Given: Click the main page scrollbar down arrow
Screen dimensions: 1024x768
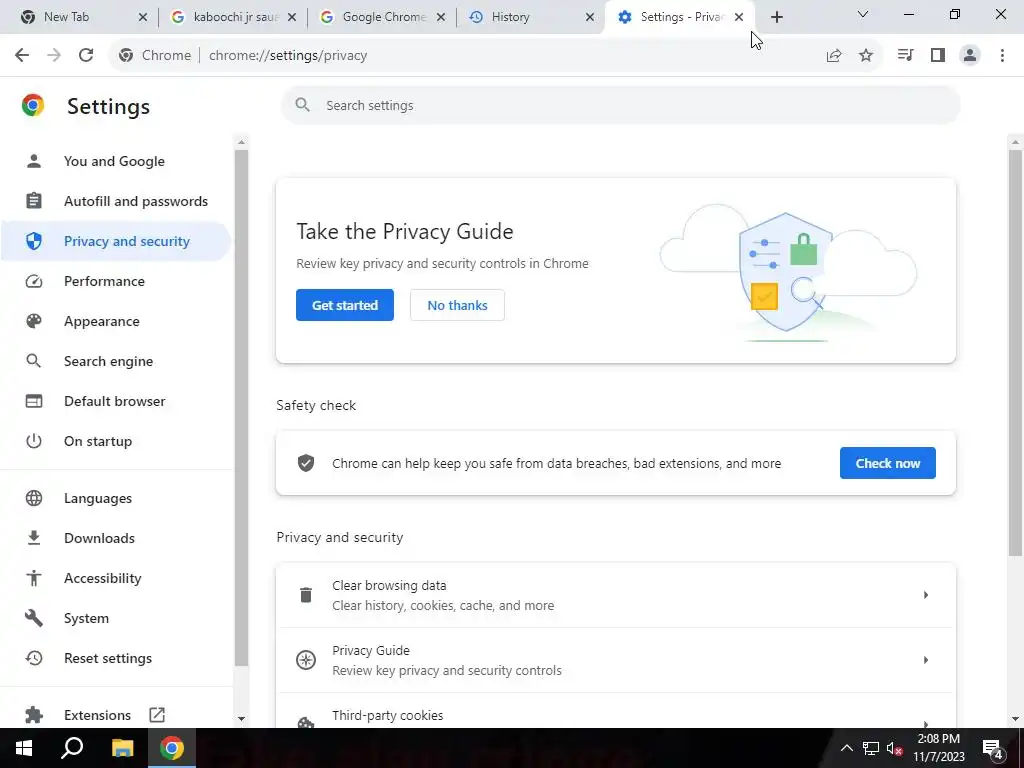Looking at the screenshot, I should [1015, 719].
